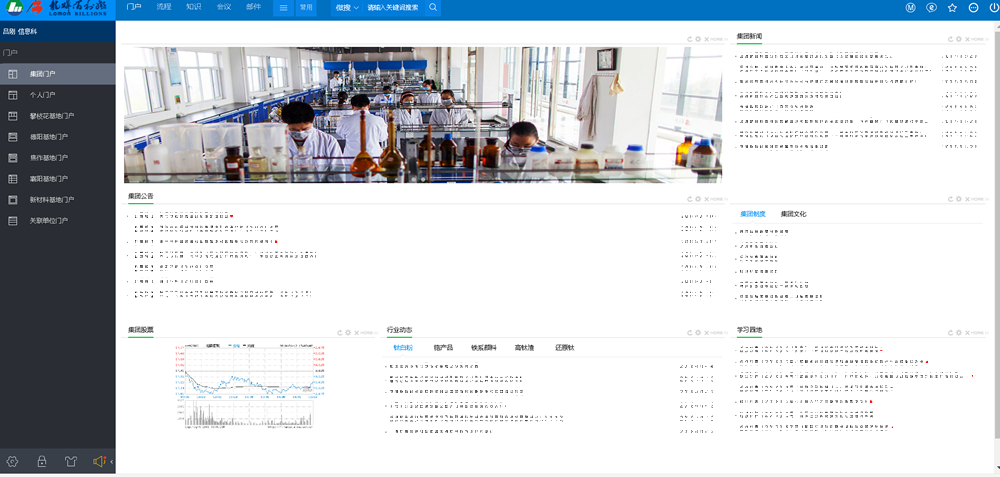Refresh the 集团新闻 panel
Image resolution: width=1000 pixels, height=477 pixels.
[x=950, y=39]
